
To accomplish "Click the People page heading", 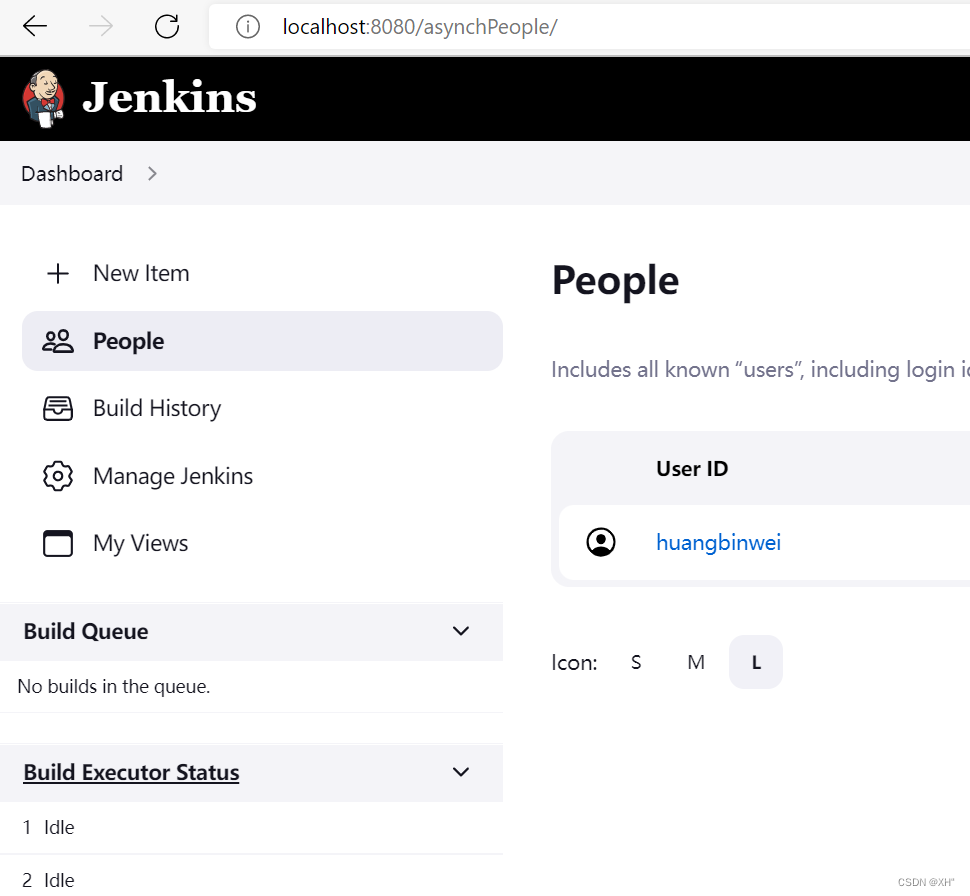I will click(616, 281).
